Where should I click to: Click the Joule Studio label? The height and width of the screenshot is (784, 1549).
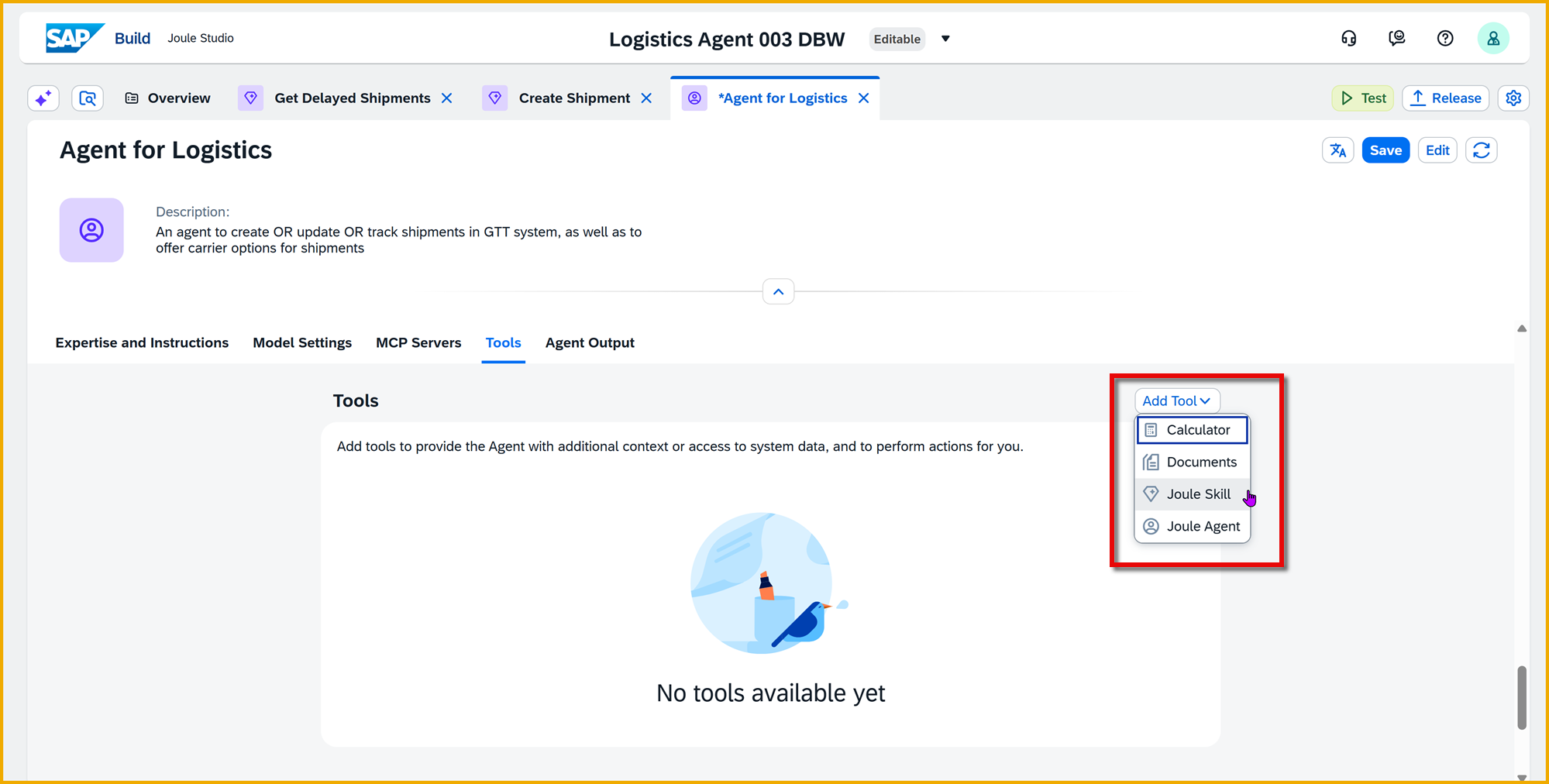click(201, 38)
